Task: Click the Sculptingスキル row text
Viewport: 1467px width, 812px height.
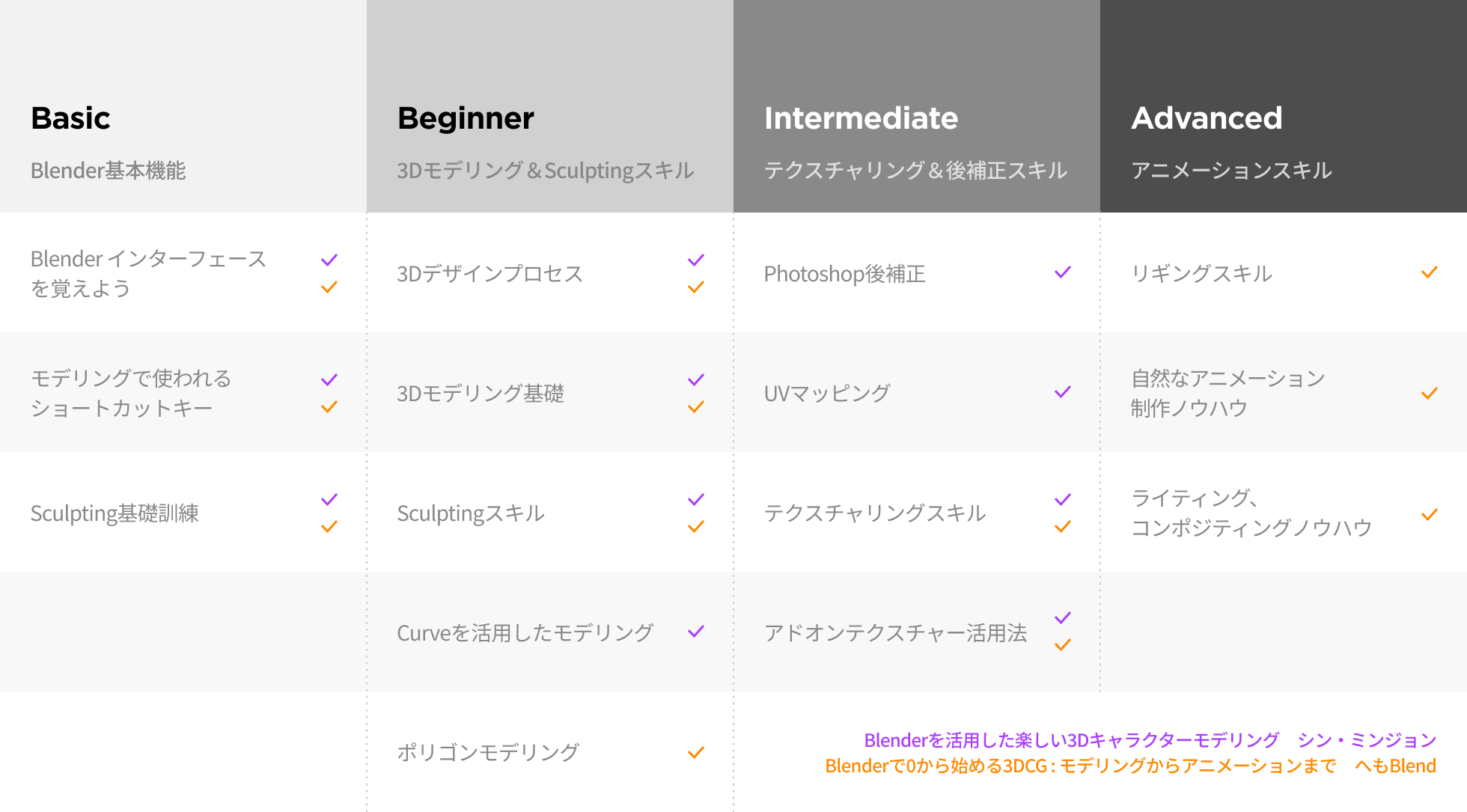Action: pyautogui.click(x=471, y=513)
